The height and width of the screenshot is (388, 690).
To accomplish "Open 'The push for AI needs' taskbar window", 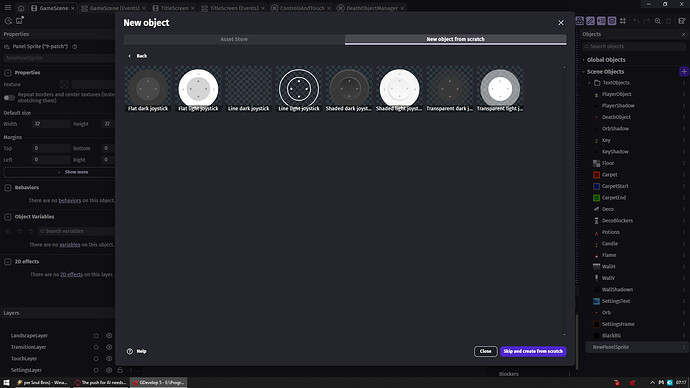I will coord(100,383).
